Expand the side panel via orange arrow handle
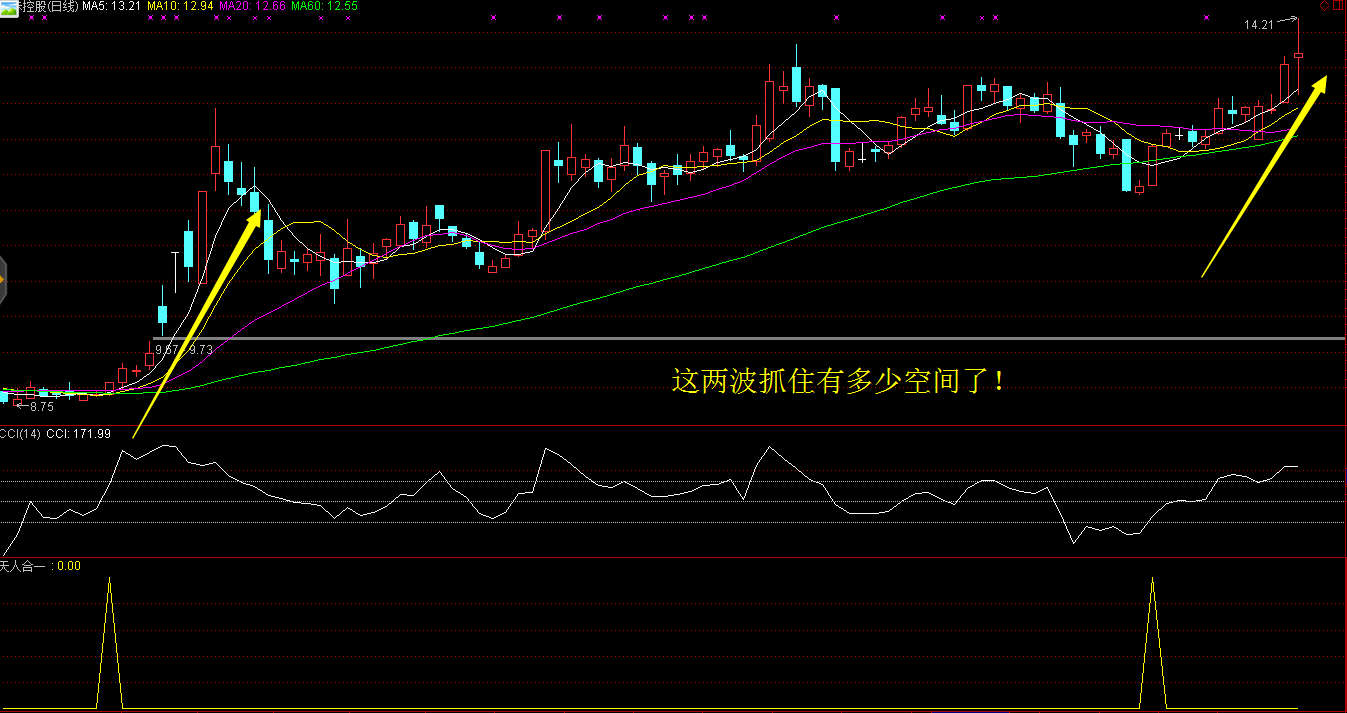 point(3,279)
